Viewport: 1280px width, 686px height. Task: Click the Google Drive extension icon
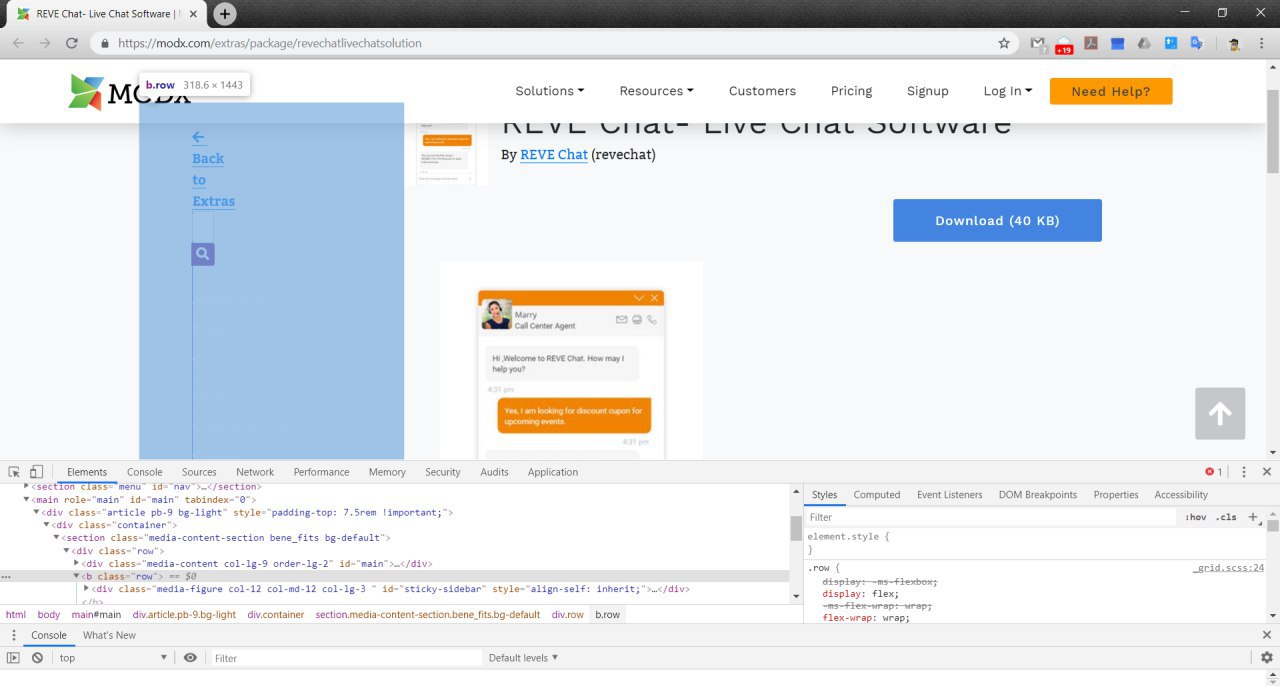click(1144, 43)
